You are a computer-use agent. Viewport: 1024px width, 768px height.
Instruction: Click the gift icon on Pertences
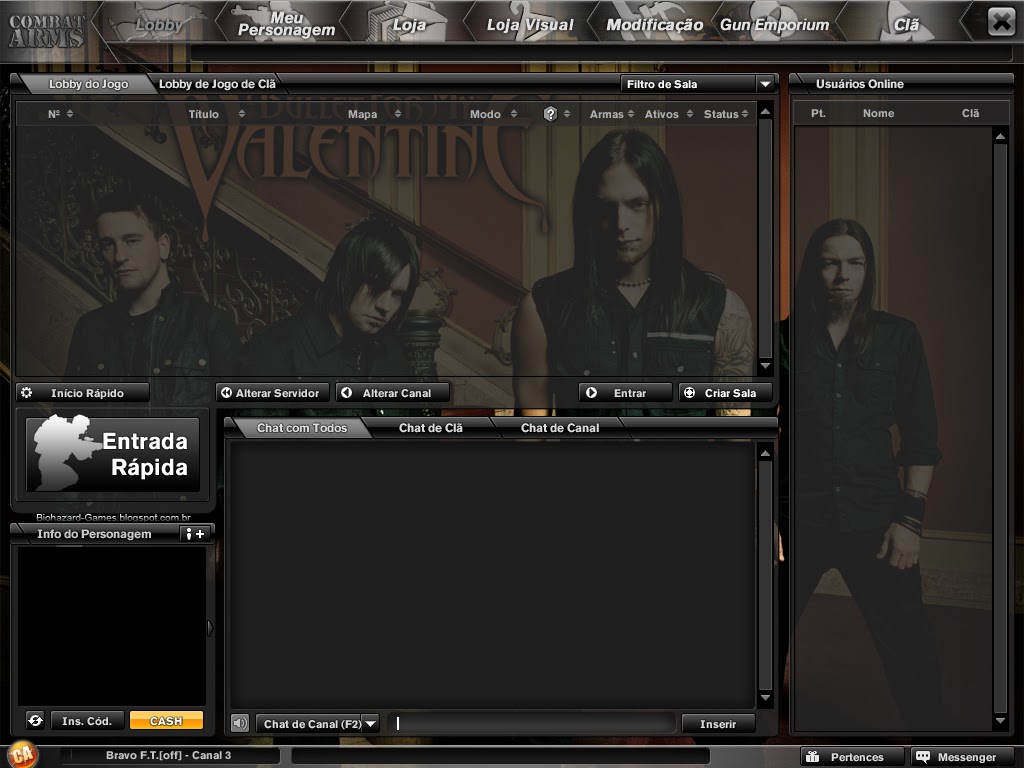coord(815,757)
